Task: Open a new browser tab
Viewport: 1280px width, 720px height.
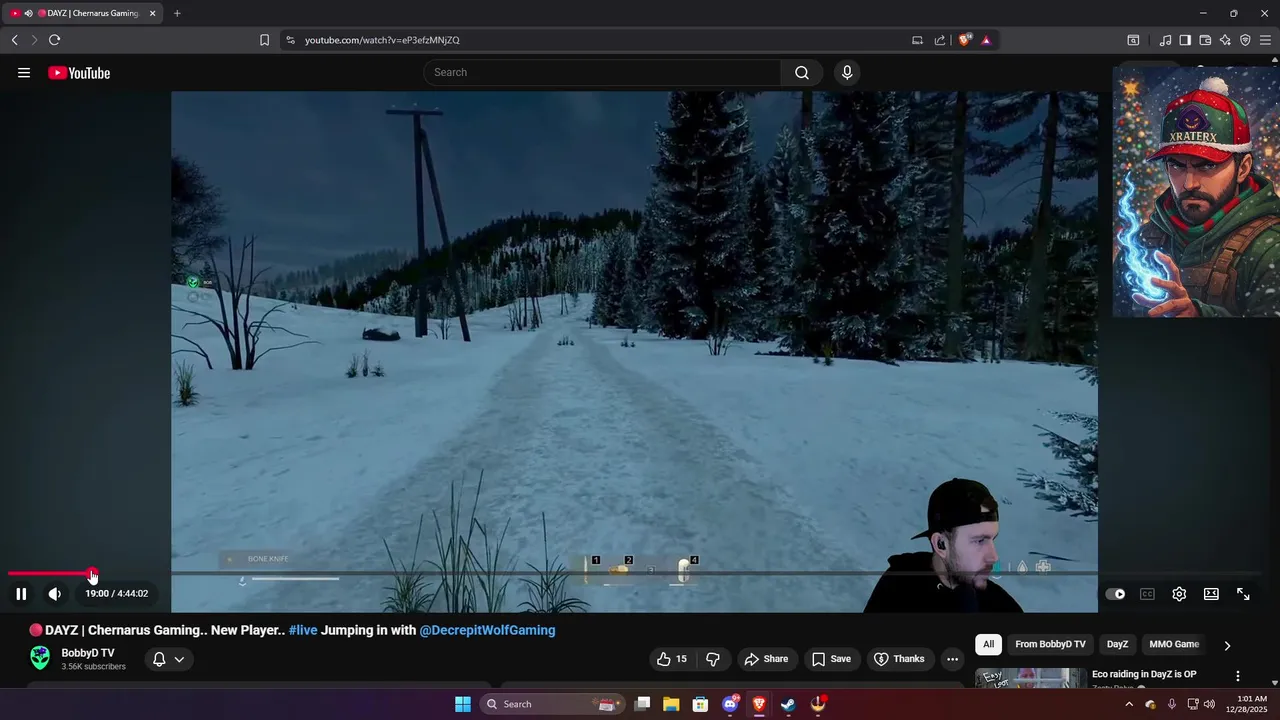Action: (x=177, y=13)
